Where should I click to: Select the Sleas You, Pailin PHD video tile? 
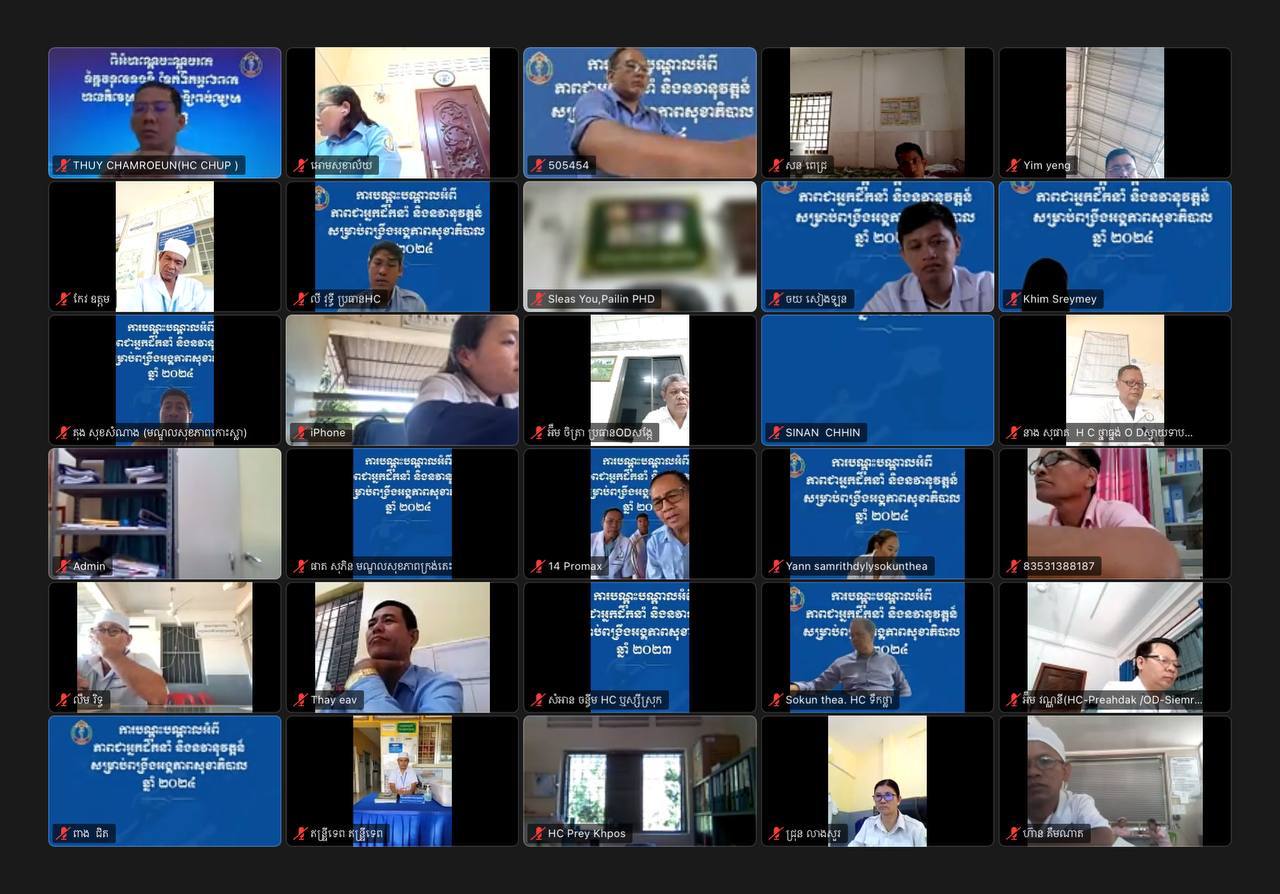[640, 245]
